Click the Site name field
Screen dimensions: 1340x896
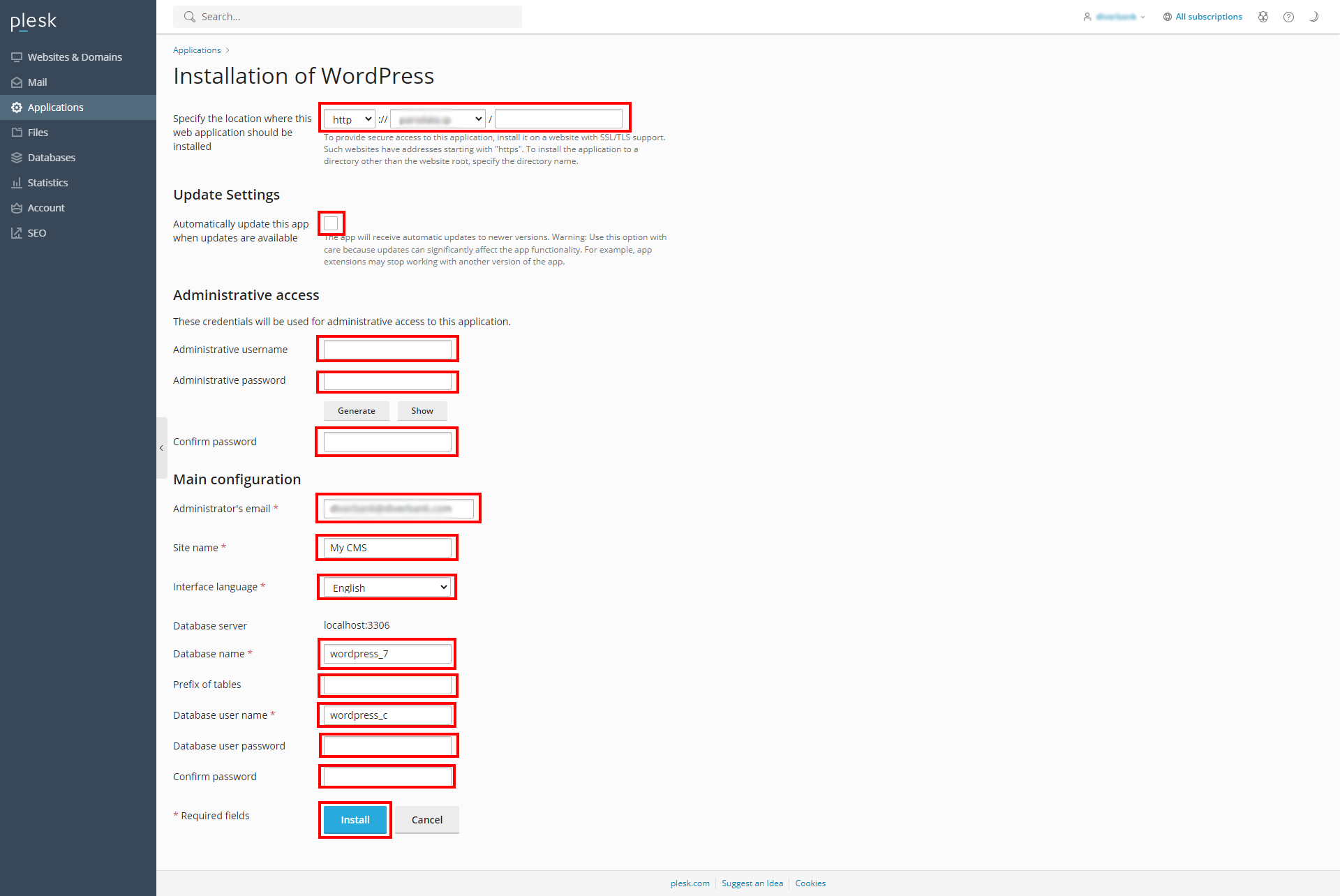point(387,548)
